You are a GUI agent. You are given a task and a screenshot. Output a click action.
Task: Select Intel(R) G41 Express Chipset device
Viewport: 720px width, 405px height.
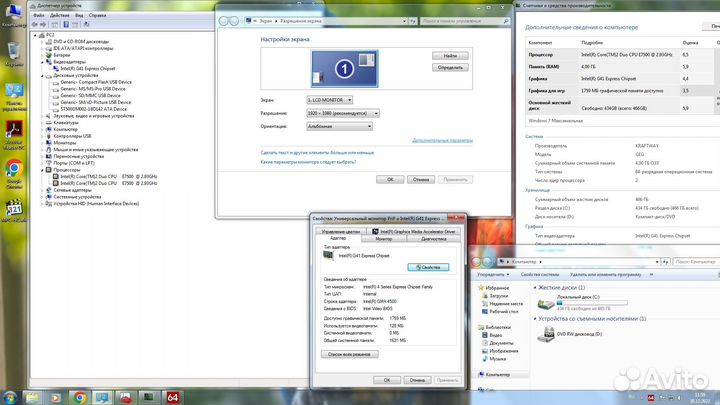tap(87, 69)
